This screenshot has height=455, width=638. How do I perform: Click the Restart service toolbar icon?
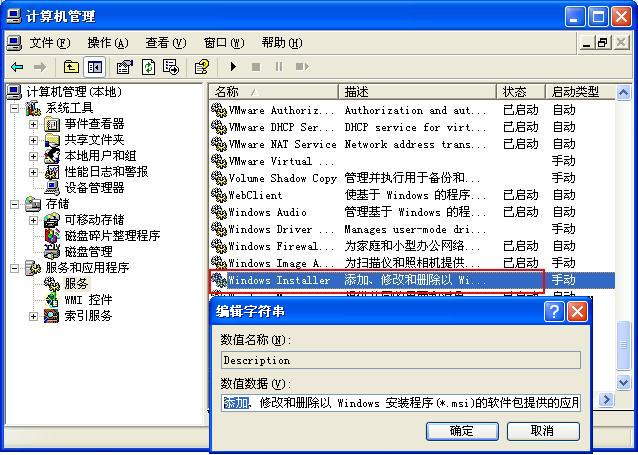coord(302,66)
